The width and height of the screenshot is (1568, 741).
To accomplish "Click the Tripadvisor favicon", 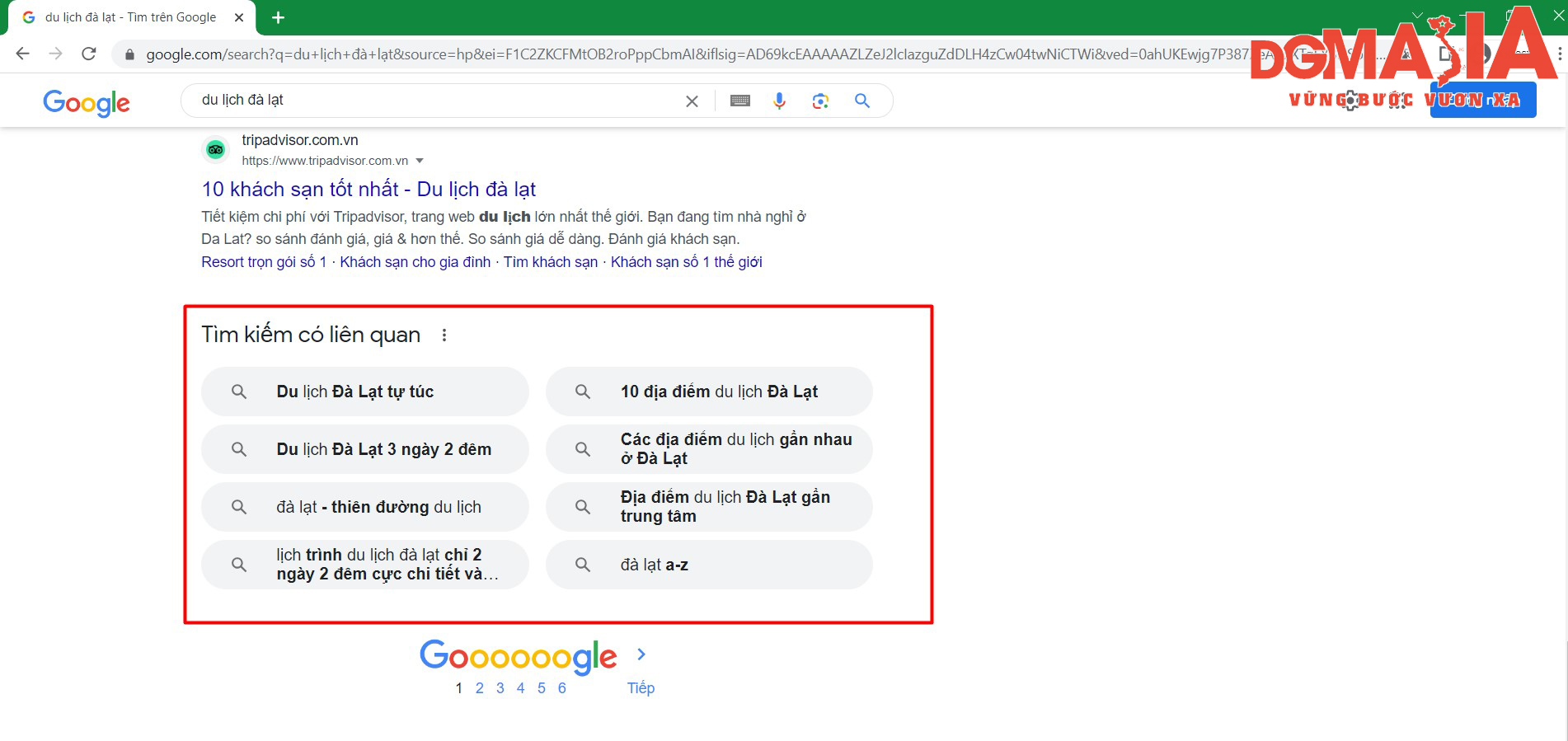I will [x=216, y=150].
